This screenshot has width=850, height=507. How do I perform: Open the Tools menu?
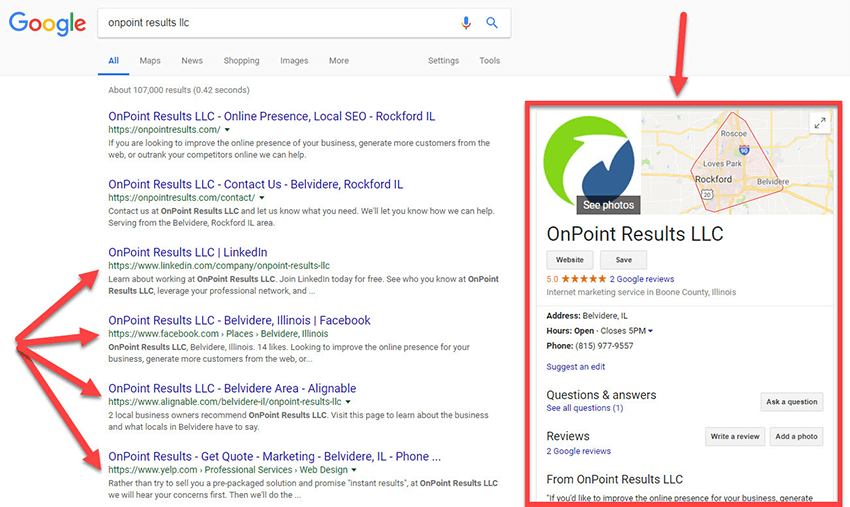click(490, 61)
